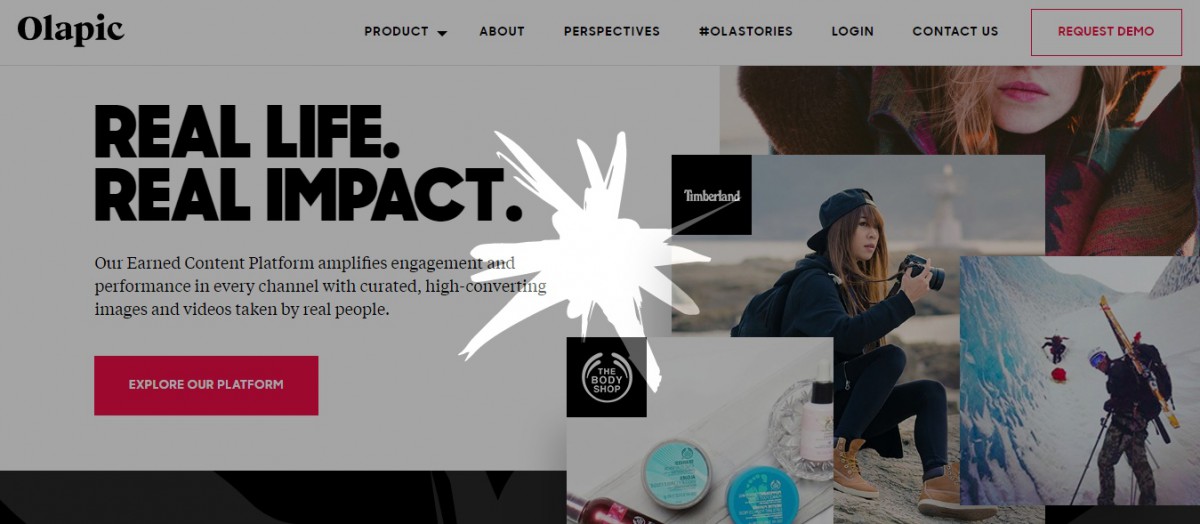Open the skier on snowy mountain photo
1200x524 pixels.
1080,380
